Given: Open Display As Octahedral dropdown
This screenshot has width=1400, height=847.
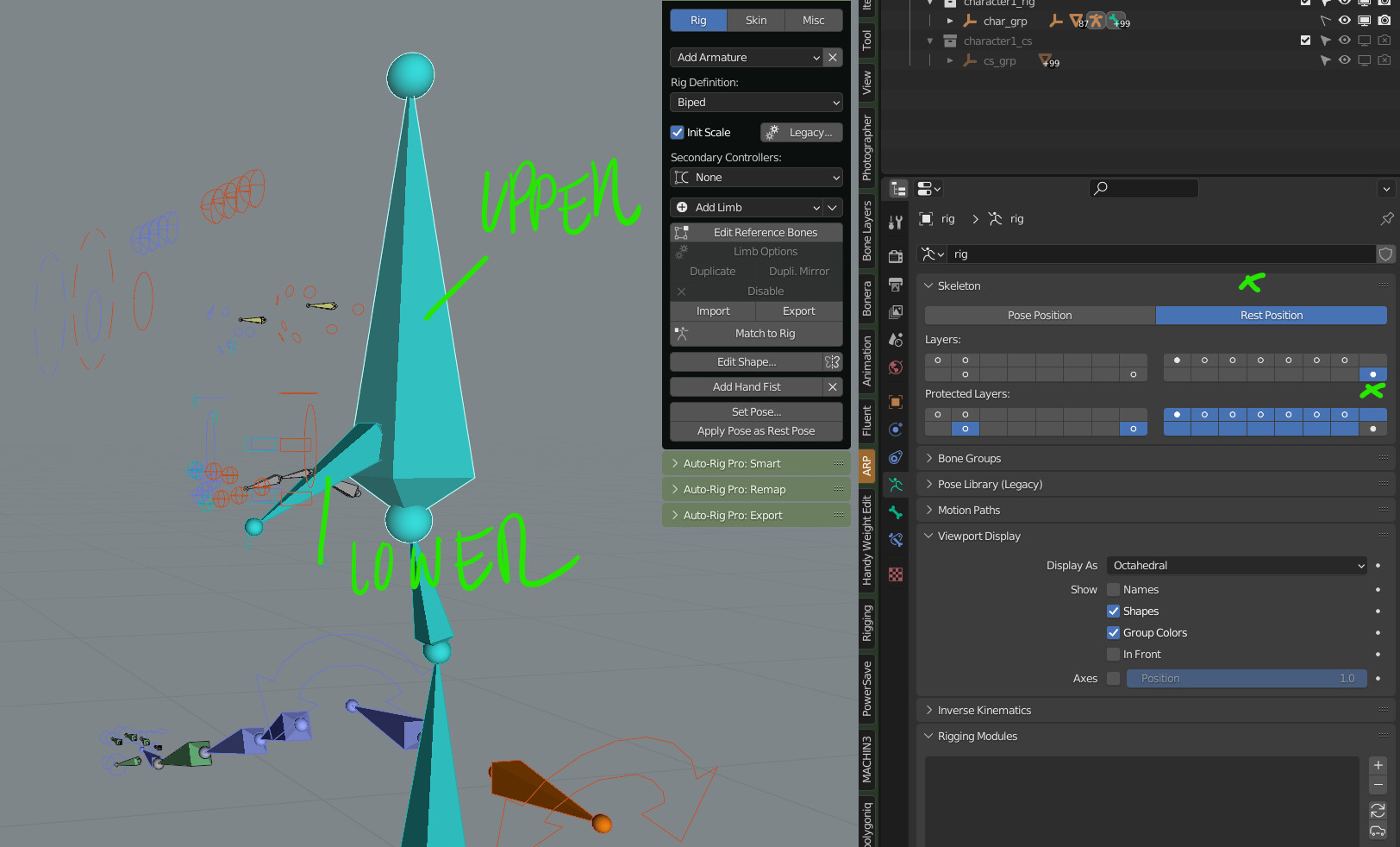Looking at the screenshot, I should point(1236,566).
